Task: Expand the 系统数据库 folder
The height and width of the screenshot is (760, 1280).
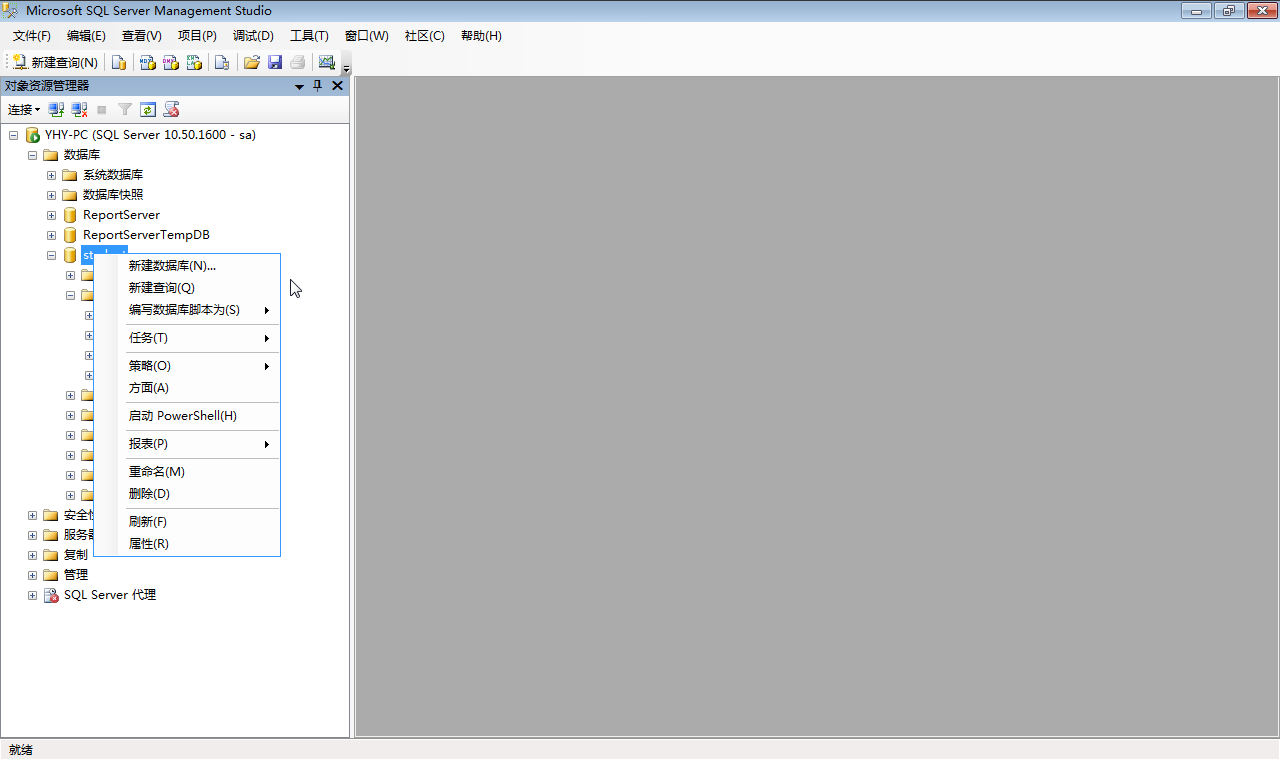Action: pyautogui.click(x=51, y=175)
